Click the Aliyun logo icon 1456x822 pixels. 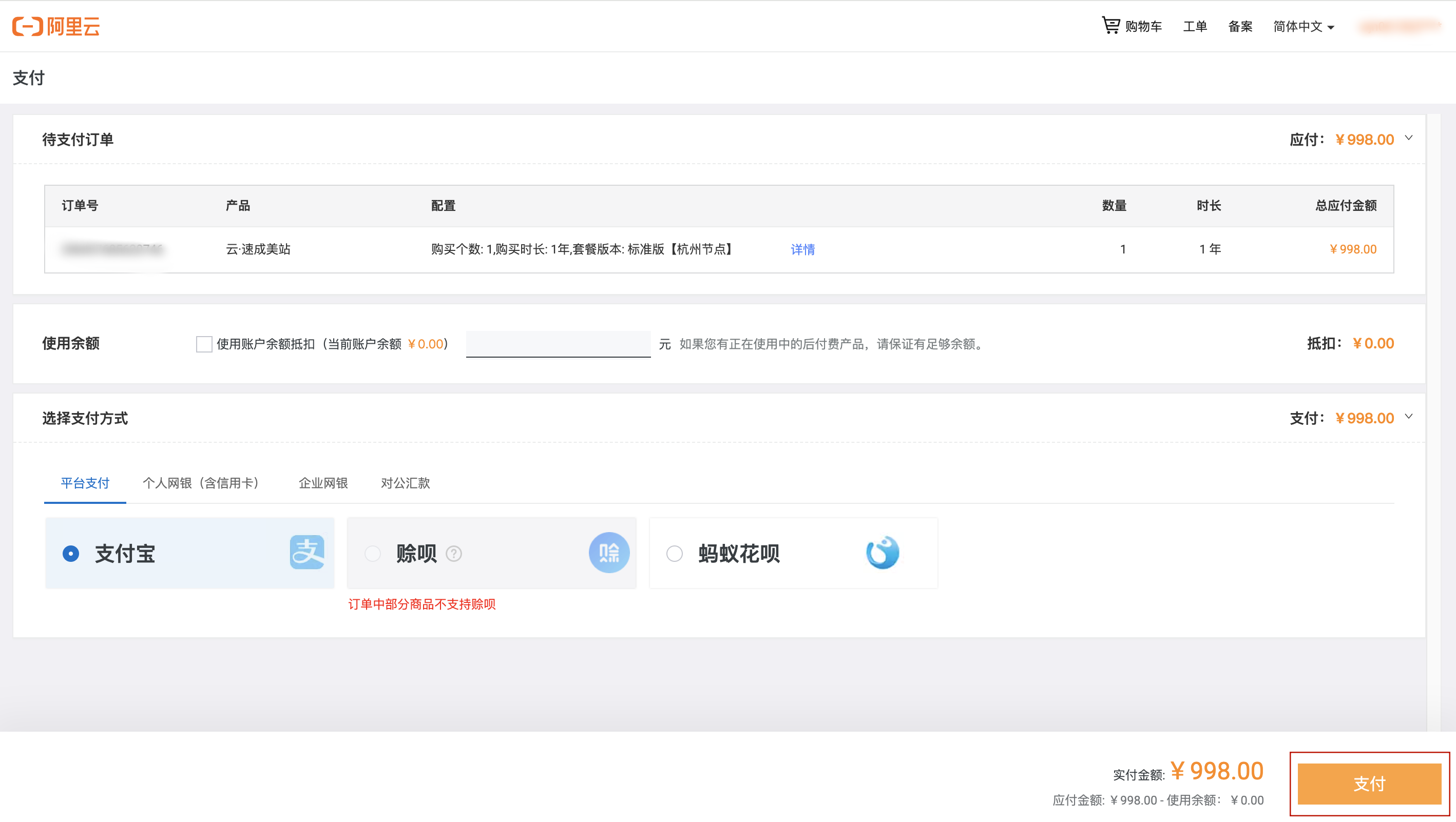click(56, 26)
